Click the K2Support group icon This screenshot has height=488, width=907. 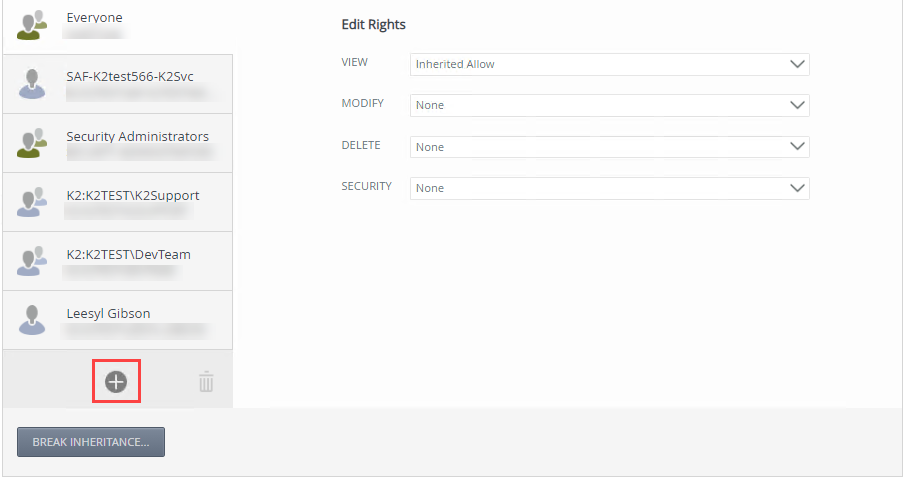(32, 202)
